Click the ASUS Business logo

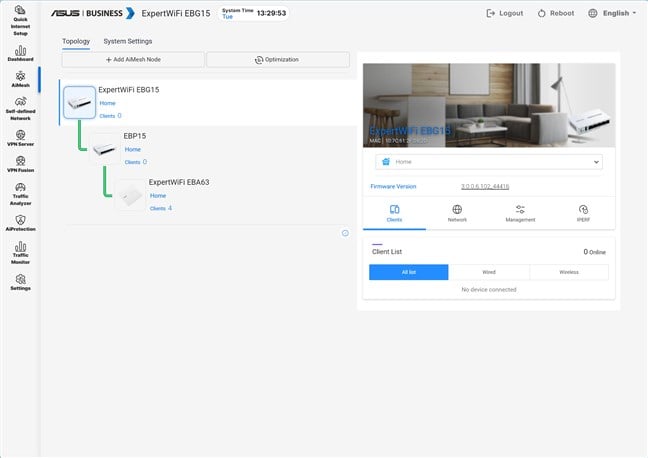[x=93, y=13]
